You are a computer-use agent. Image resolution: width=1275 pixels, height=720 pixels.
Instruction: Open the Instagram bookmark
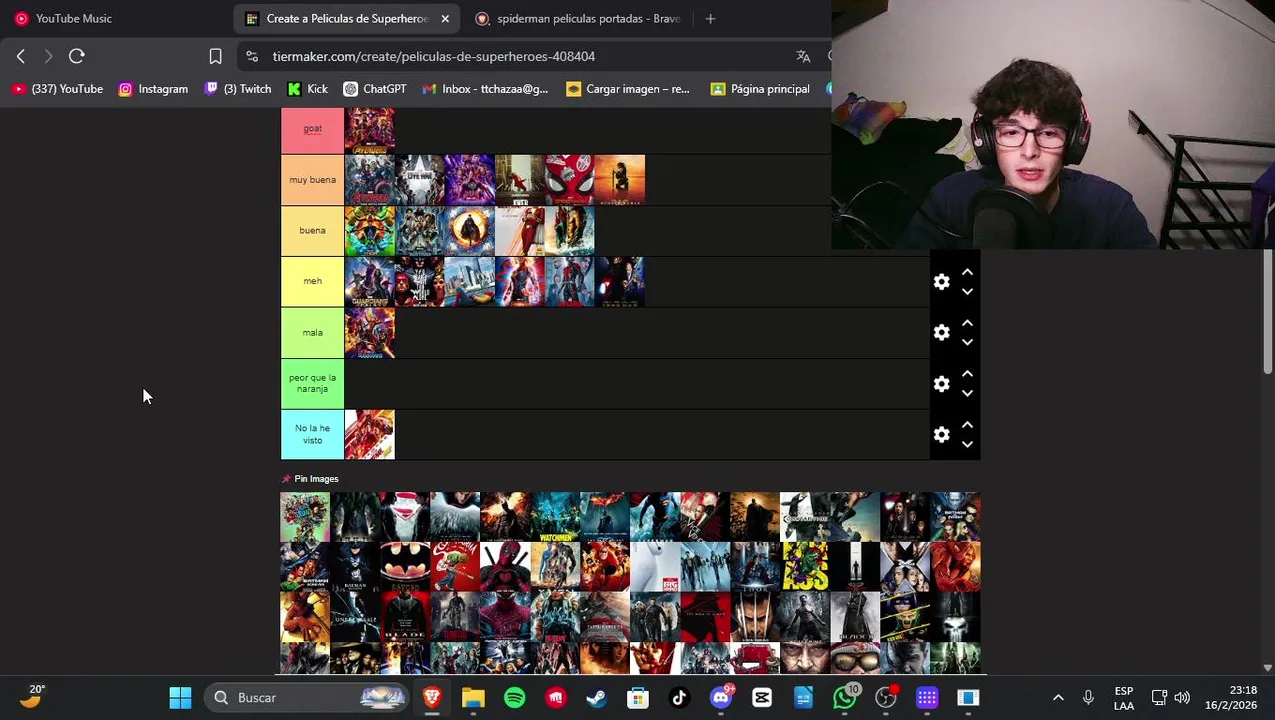(153, 89)
